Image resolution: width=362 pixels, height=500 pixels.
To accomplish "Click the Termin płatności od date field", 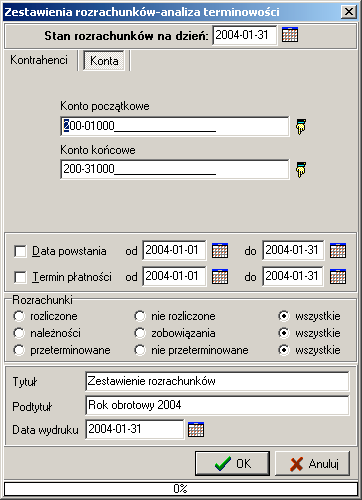I will point(174,276).
